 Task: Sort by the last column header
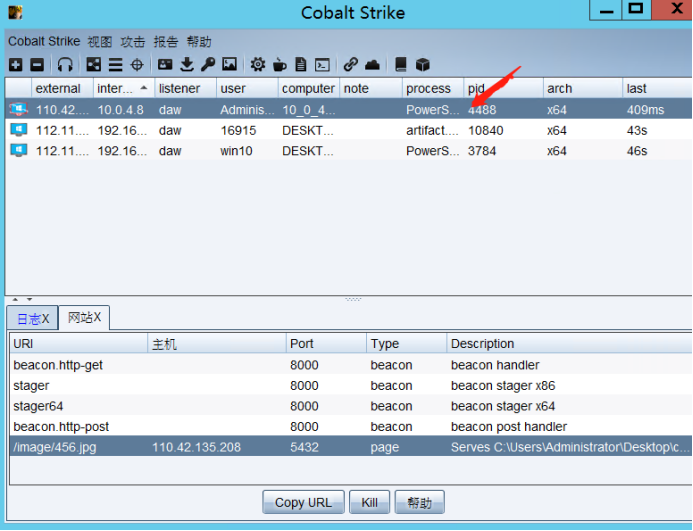pyautogui.click(x=658, y=88)
